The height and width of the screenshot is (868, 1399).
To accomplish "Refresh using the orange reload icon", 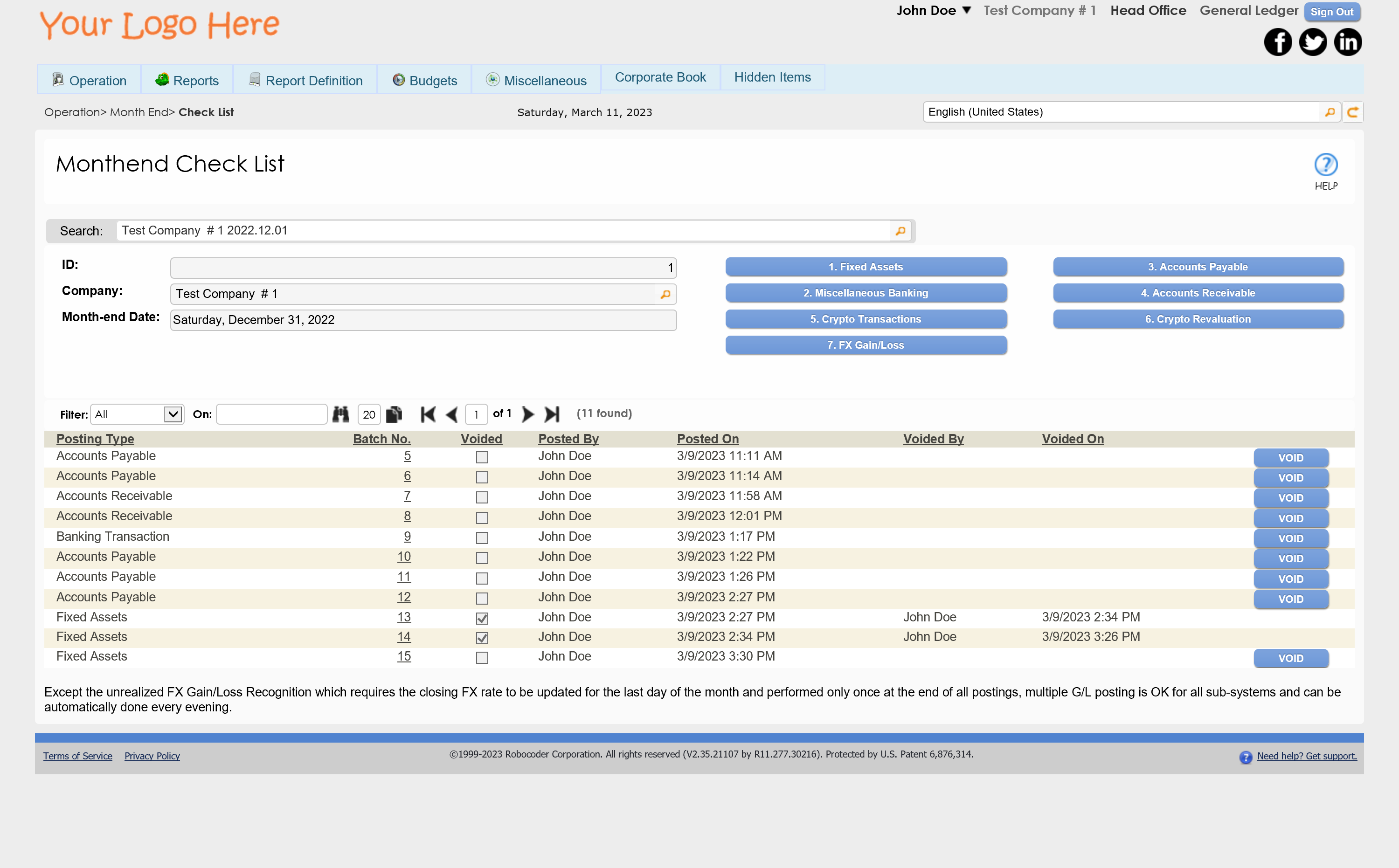I will coord(1352,111).
